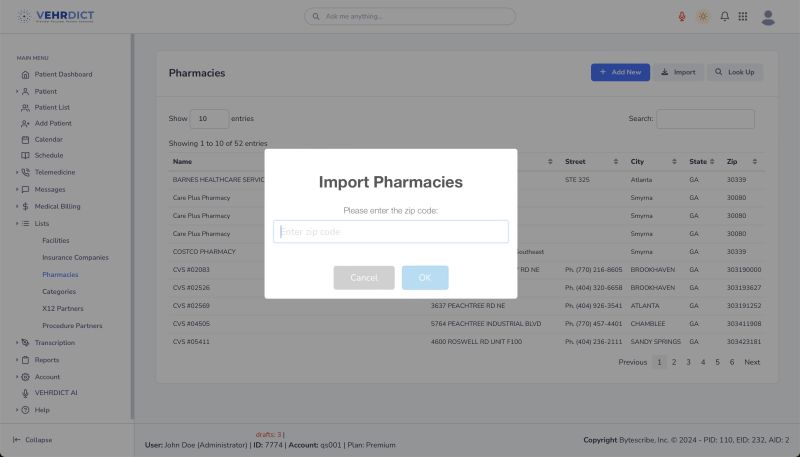Expand the Telemedicine menu chevron

[17, 172]
